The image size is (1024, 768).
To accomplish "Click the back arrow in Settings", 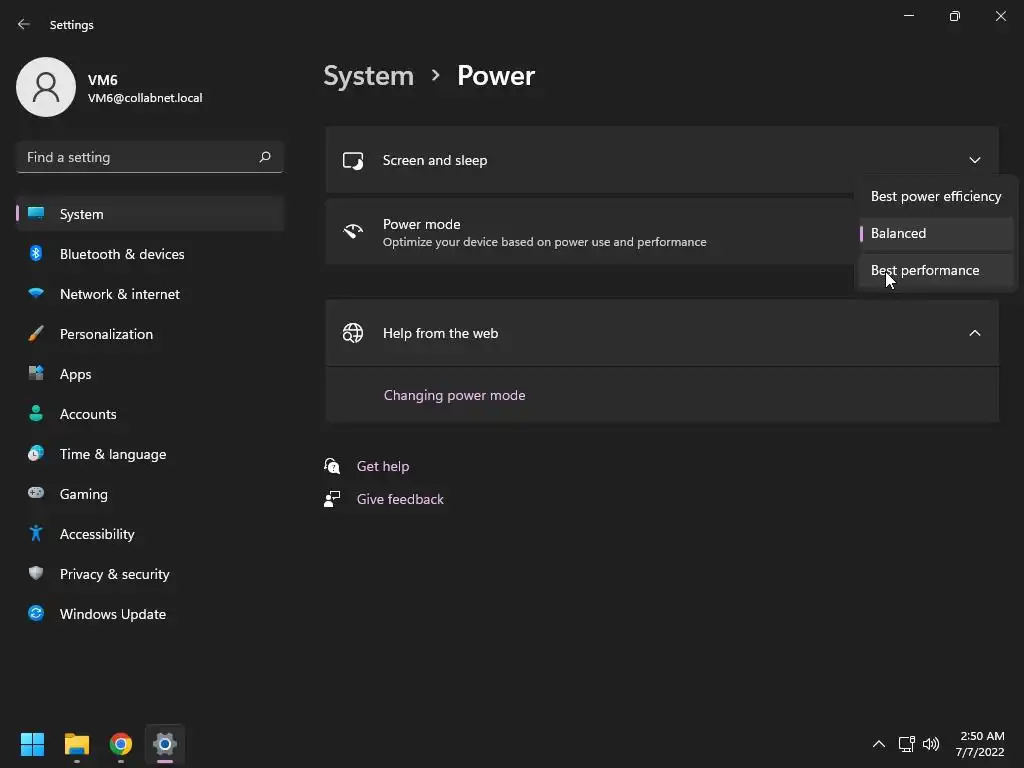I will [x=24, y=24].
